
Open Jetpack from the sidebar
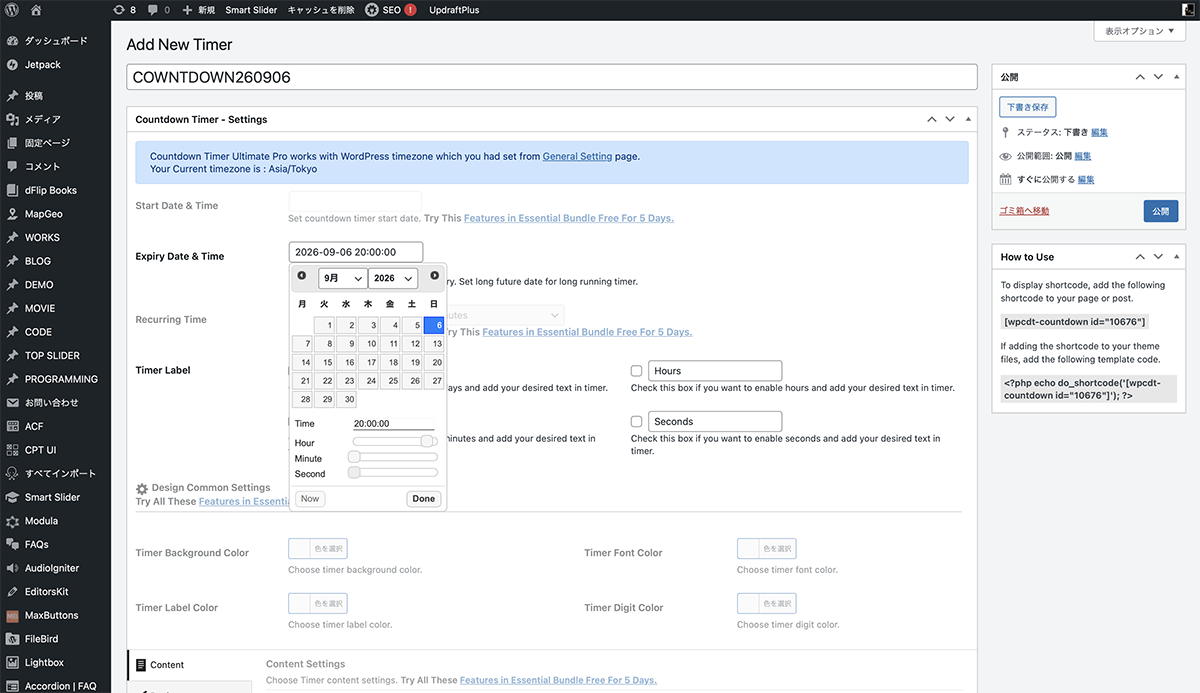click(x=42, y=65)
